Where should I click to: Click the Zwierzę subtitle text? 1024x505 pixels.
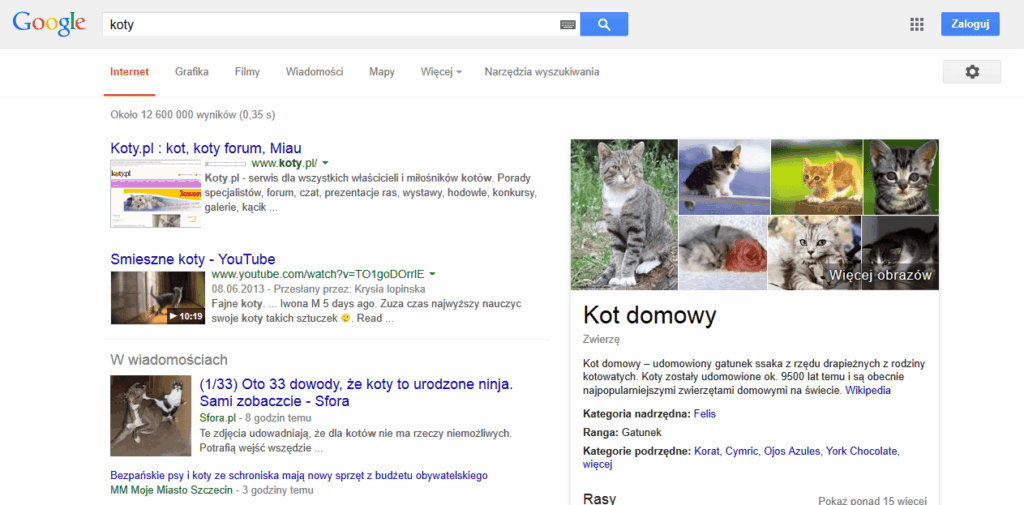click(601, 340)
